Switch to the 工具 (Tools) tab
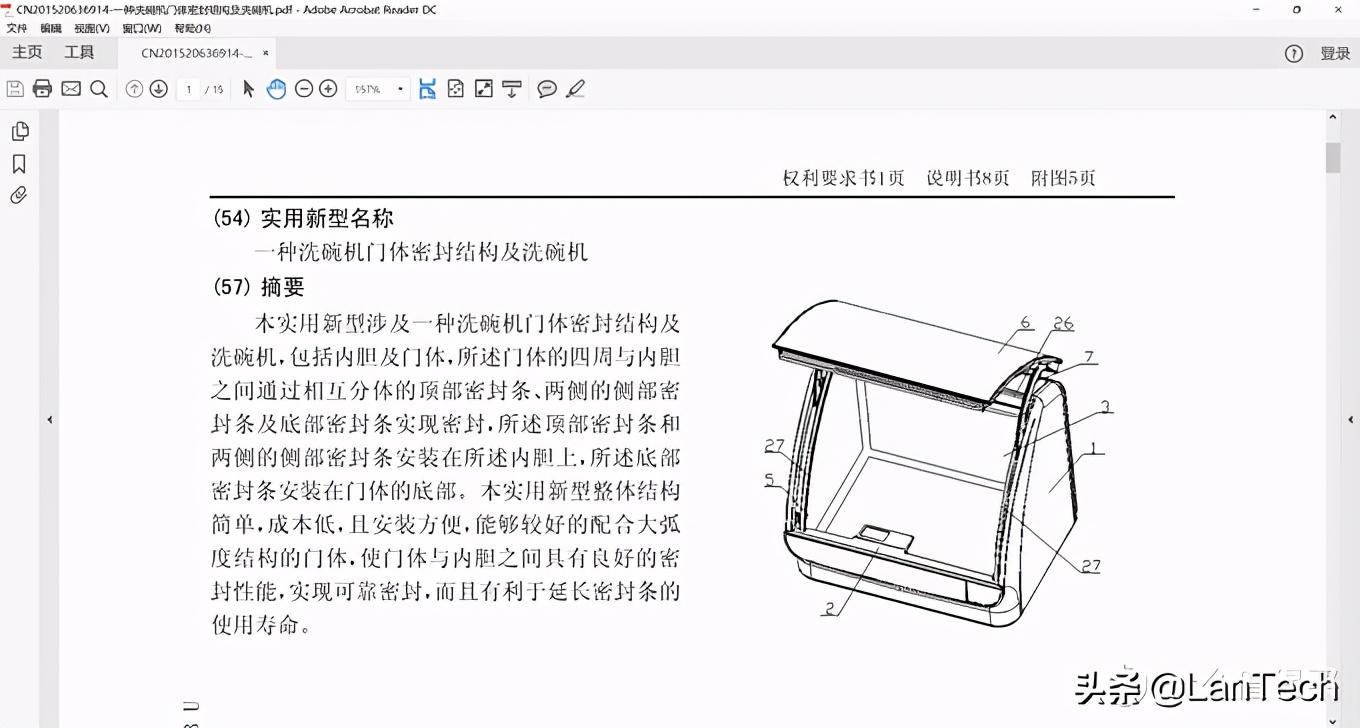The image size is (1360, 728). [80, 52]
